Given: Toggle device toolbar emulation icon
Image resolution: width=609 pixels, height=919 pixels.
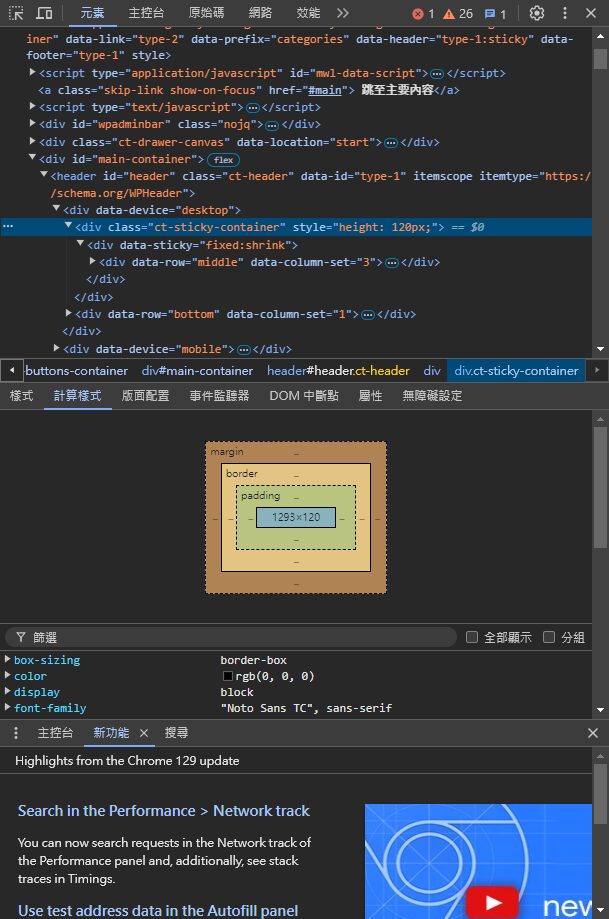Looking at the screenshot, I should (44, 12).
